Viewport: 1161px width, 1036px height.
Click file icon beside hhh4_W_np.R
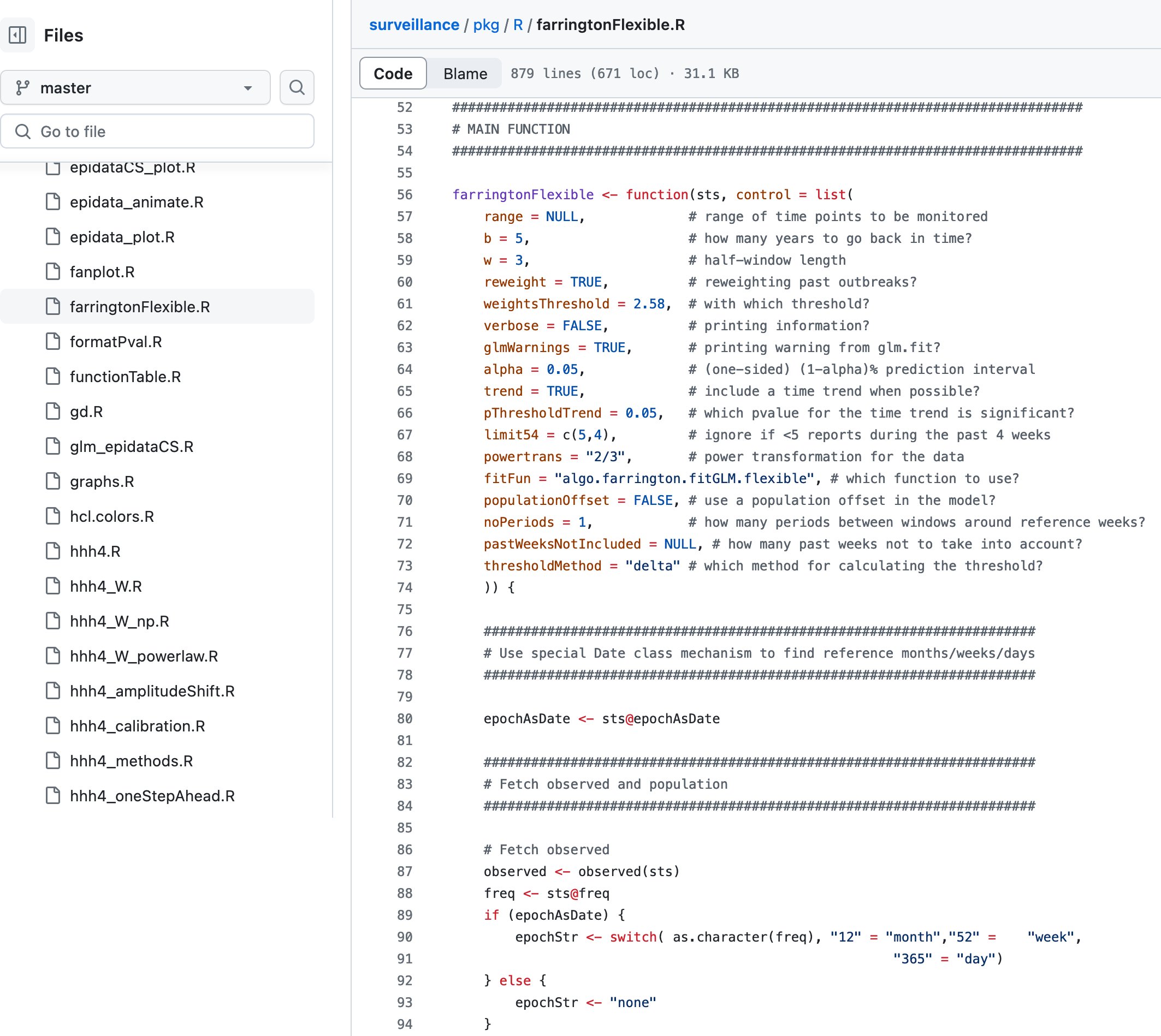(x=53, y=621)
